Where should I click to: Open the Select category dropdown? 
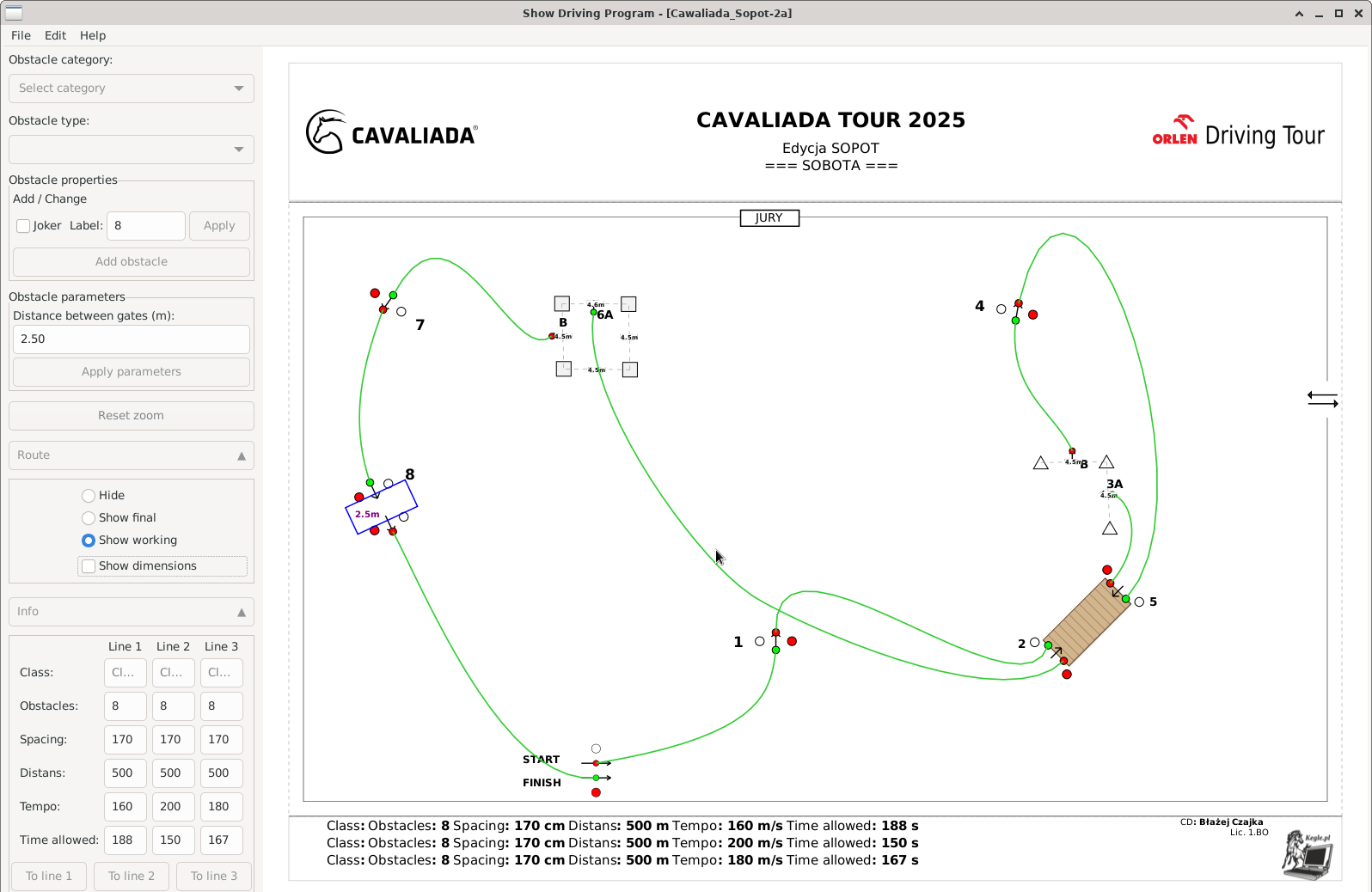click(132, 89)
